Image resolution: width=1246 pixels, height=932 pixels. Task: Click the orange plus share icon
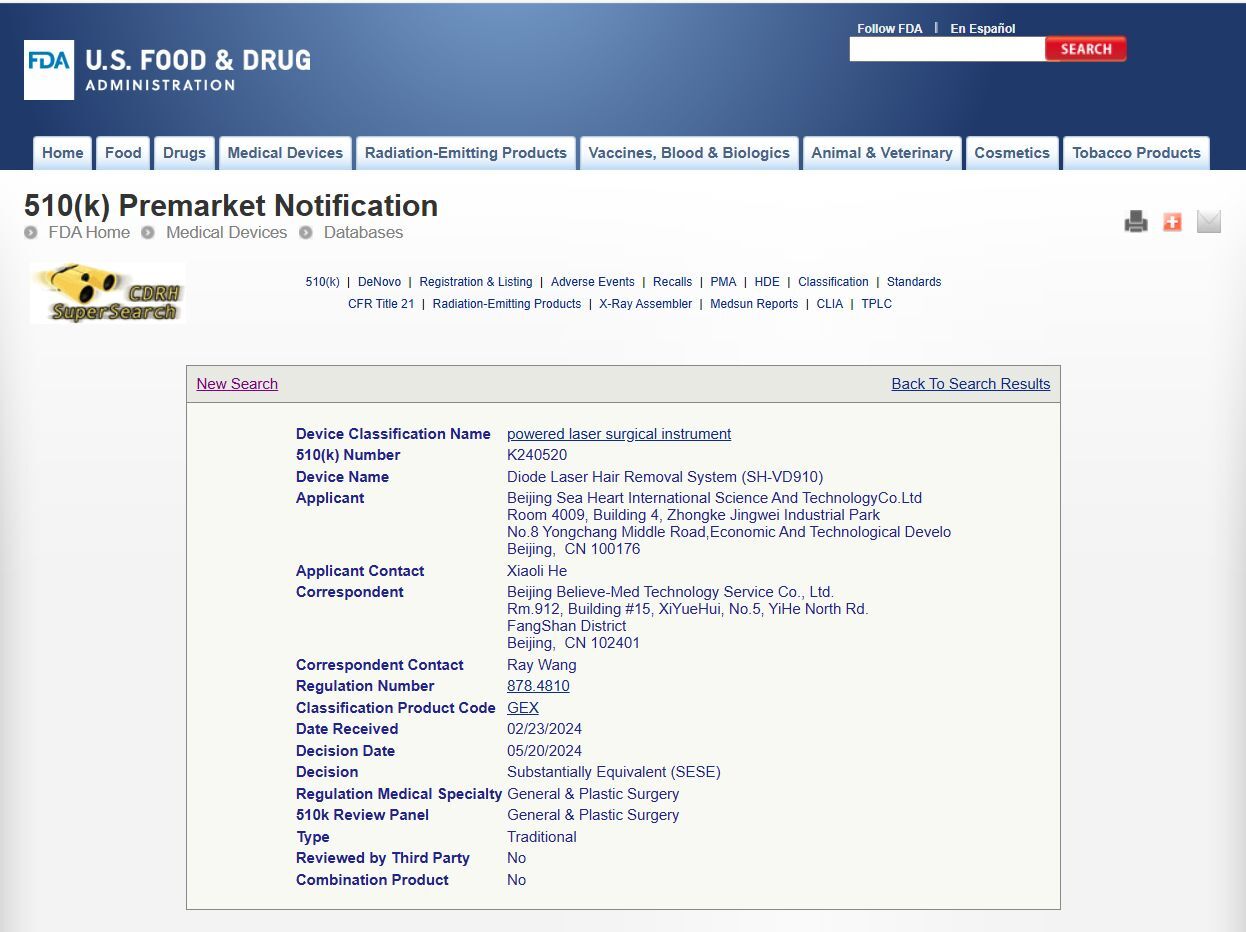pyautogui.click(x=1172, y=222)
